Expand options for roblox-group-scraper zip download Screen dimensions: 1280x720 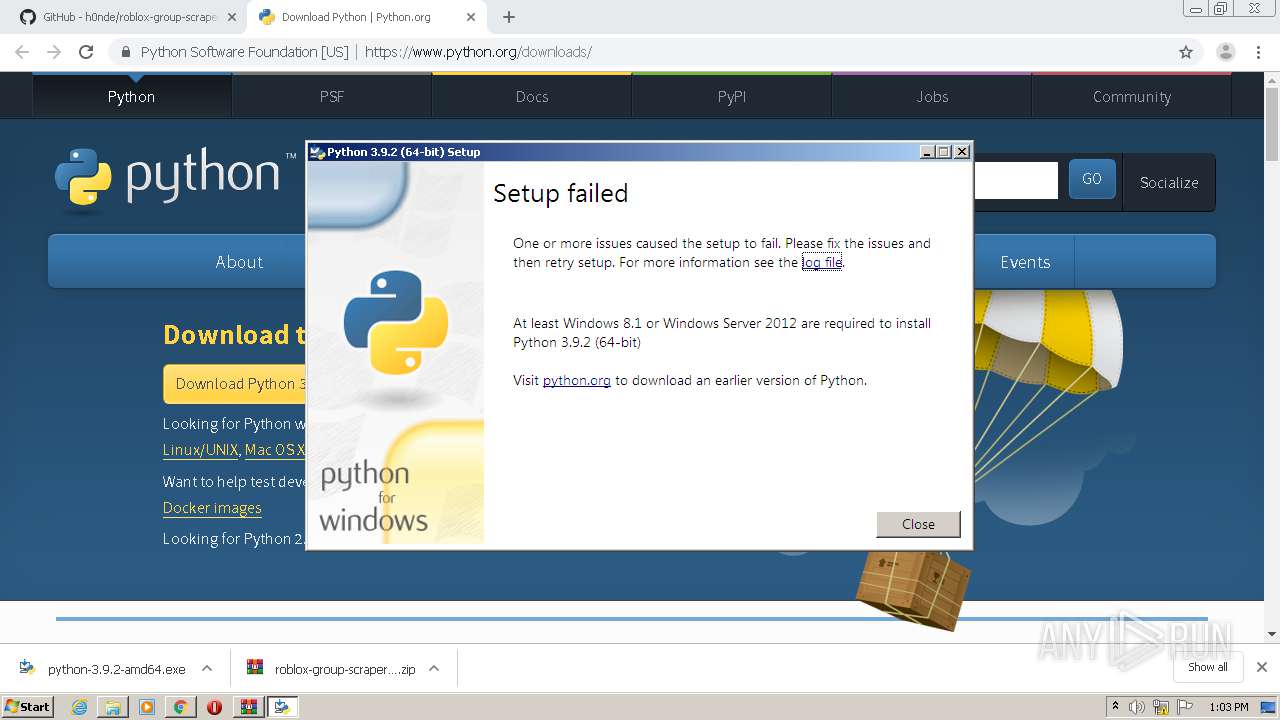434,669
